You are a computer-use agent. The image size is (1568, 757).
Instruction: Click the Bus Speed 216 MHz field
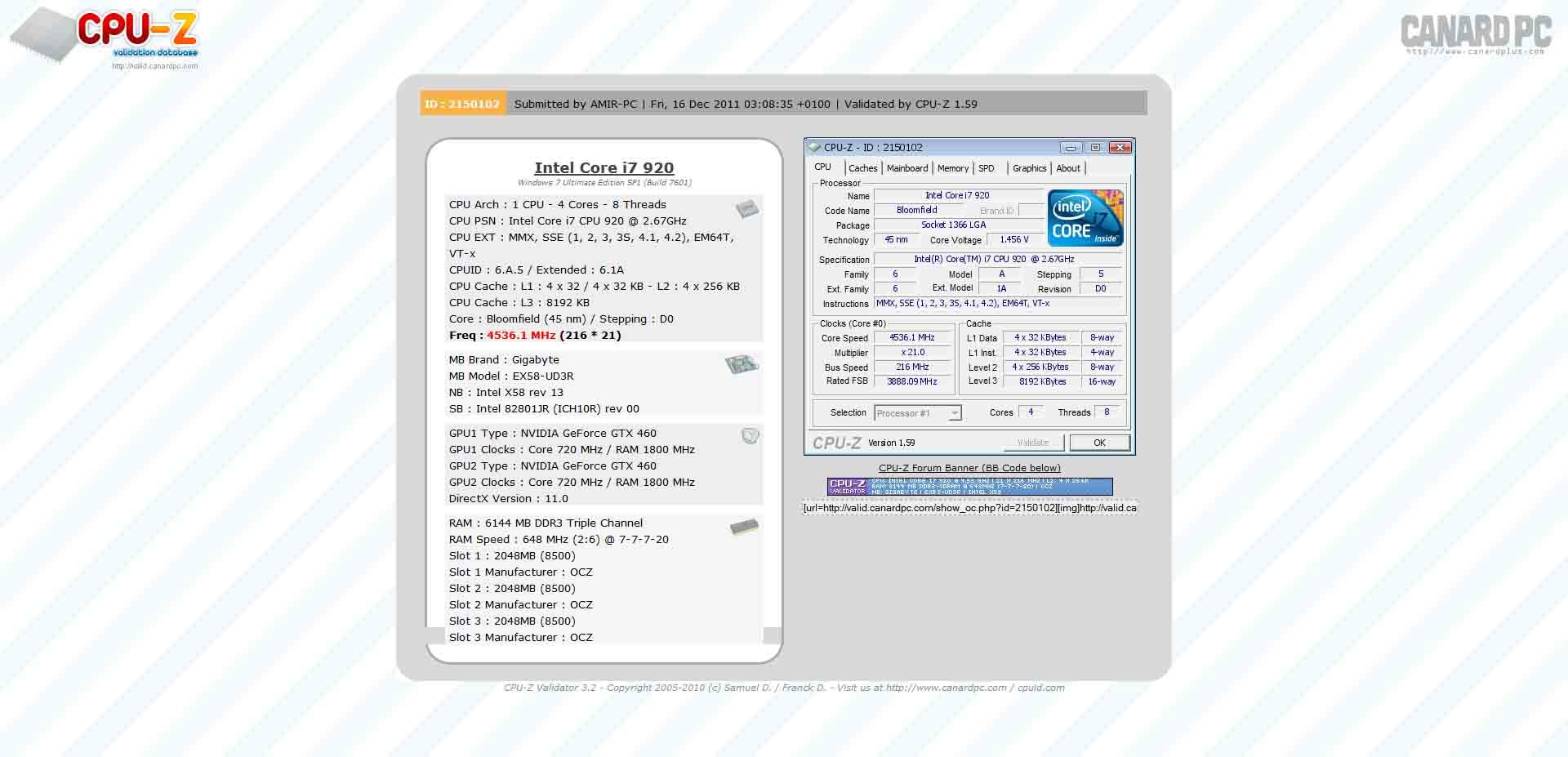tap(913, 367)
